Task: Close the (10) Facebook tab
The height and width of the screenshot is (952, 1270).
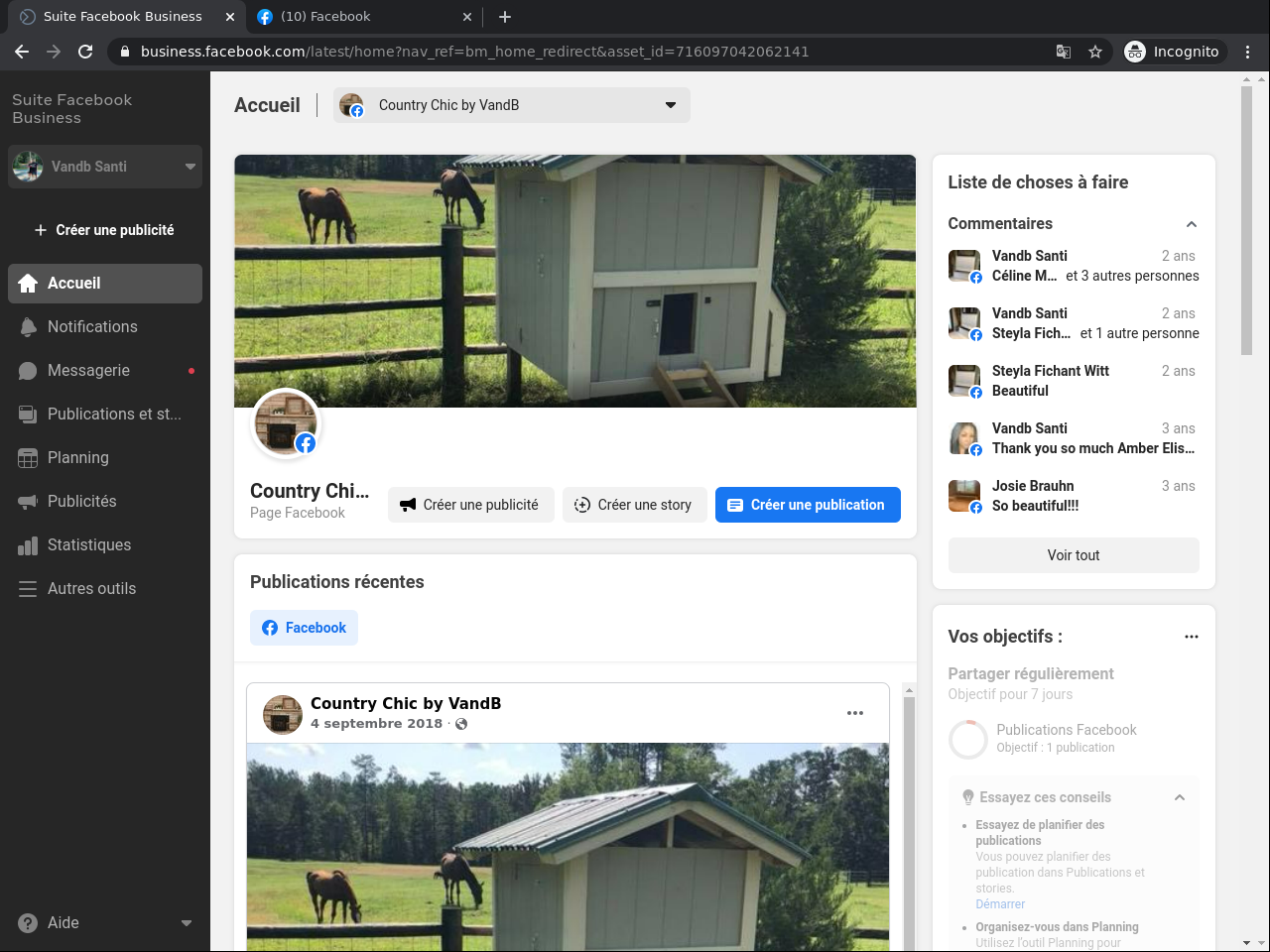Action: pos(468,17)
